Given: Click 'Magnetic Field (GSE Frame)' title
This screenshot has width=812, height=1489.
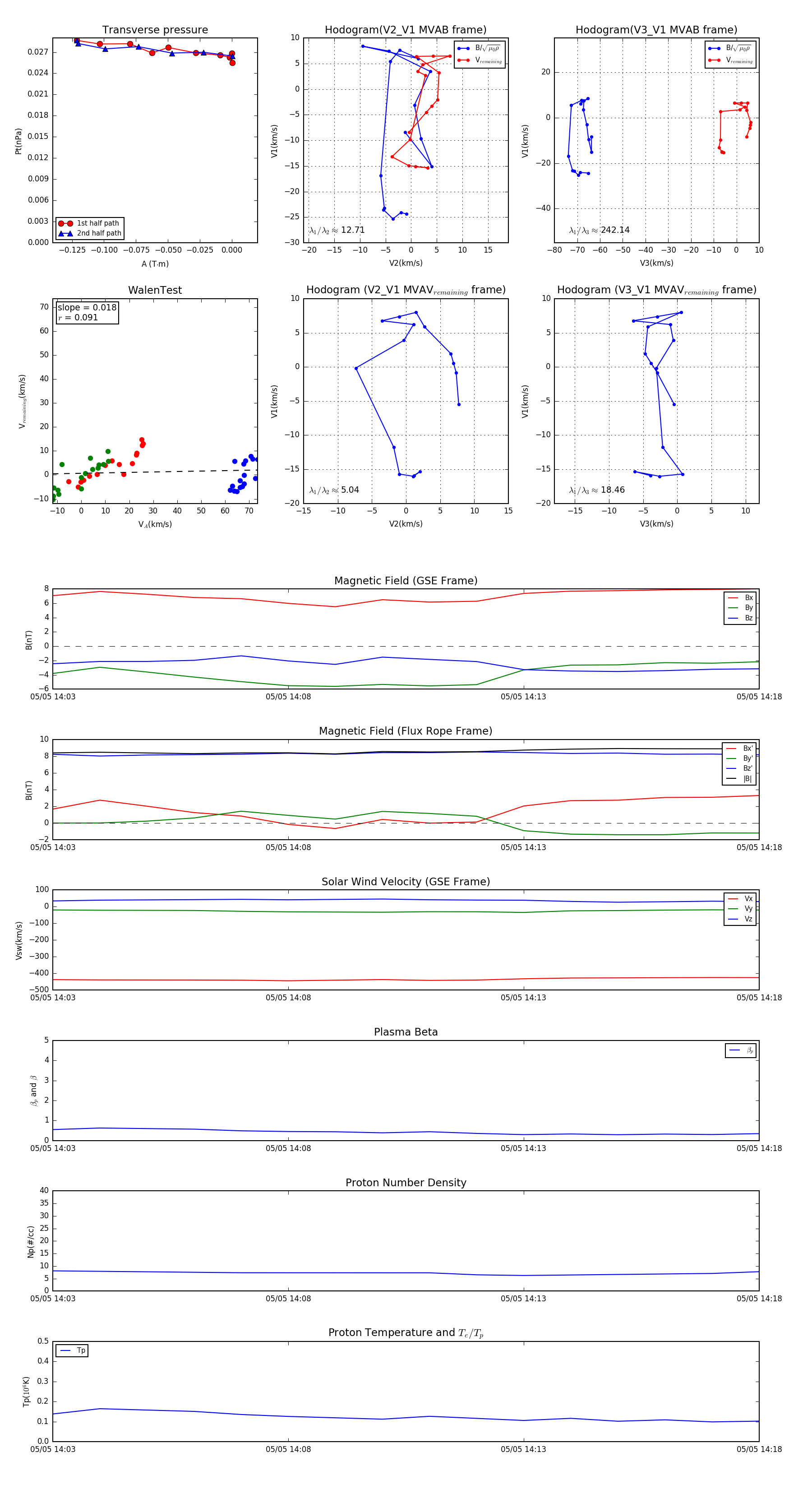Looking at the screenshot, I should 406,581.
